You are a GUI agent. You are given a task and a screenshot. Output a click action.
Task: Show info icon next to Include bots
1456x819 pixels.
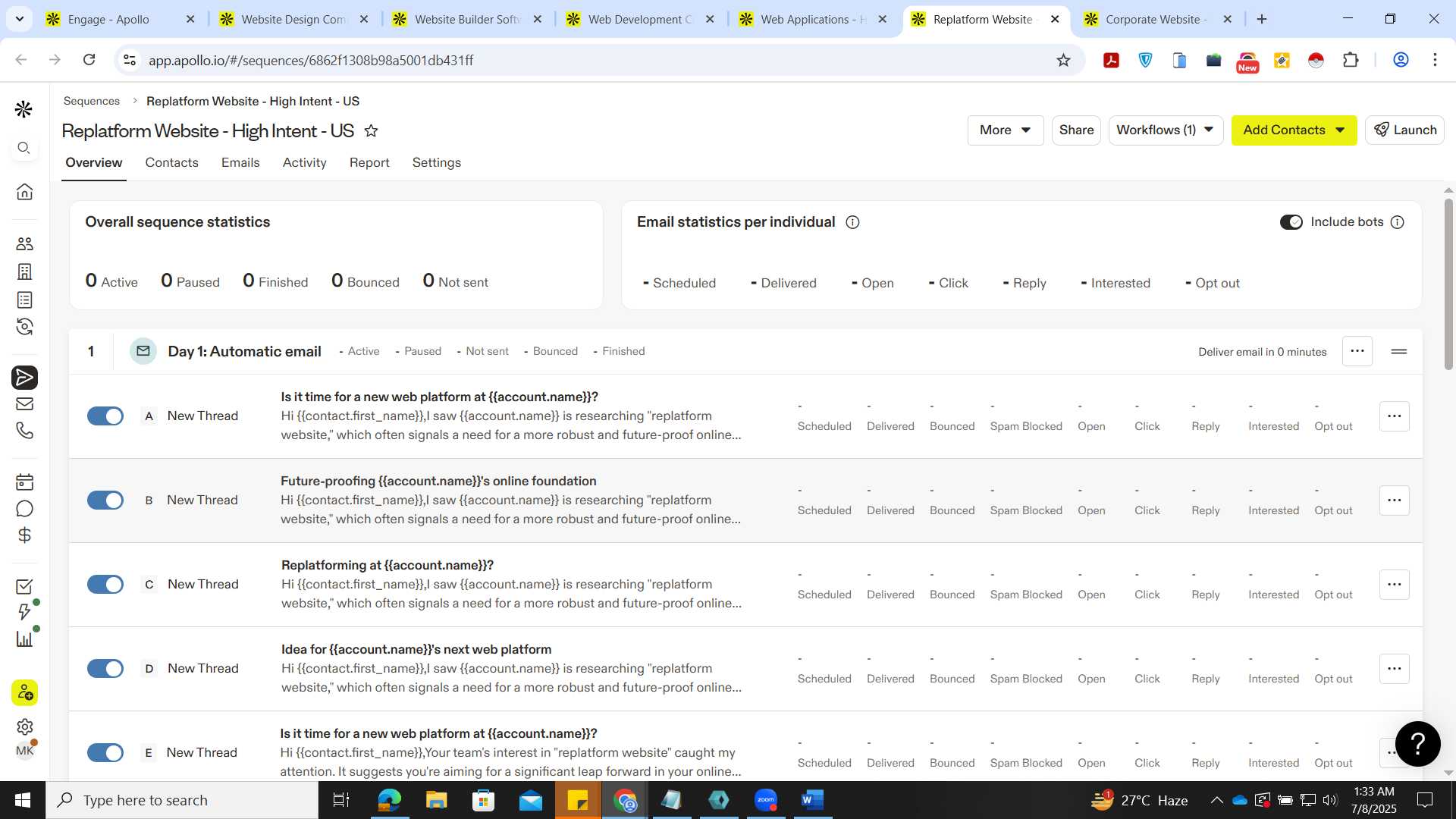(x=1398, y=222)
